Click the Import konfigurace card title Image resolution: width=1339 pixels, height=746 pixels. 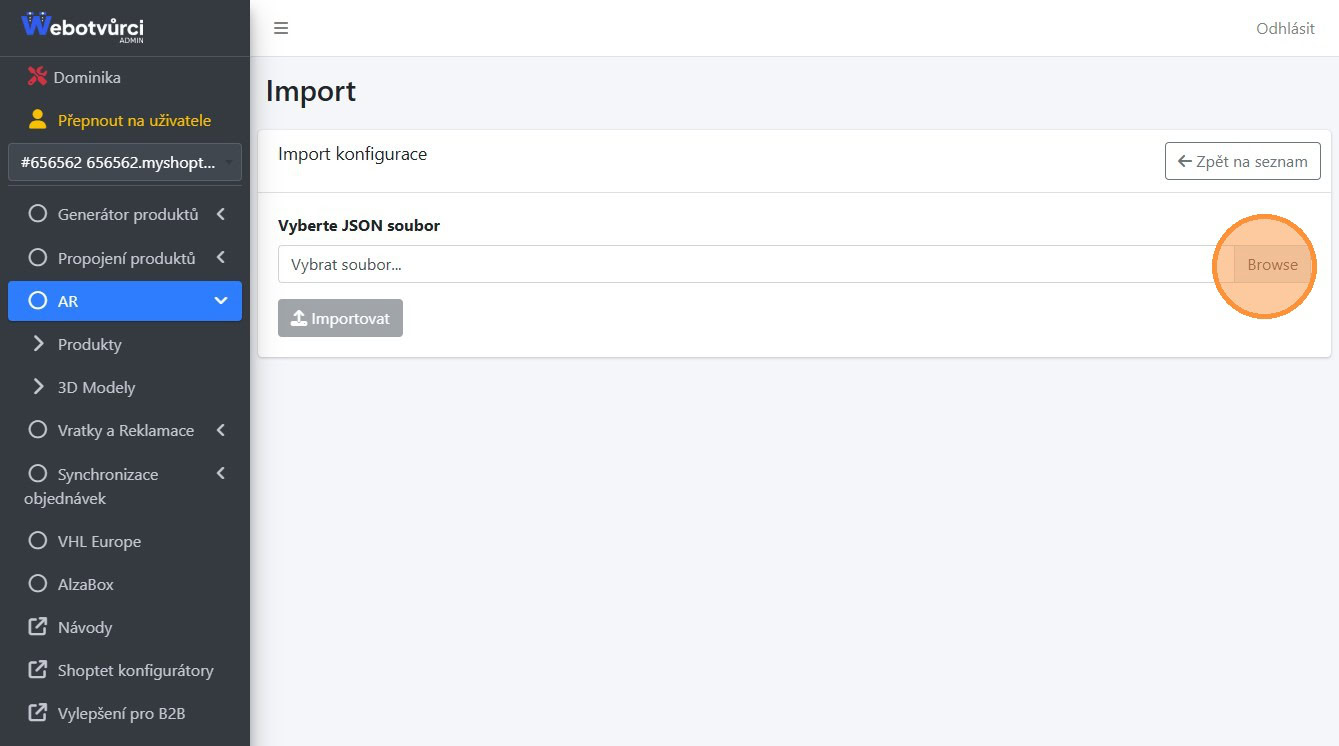352,154
